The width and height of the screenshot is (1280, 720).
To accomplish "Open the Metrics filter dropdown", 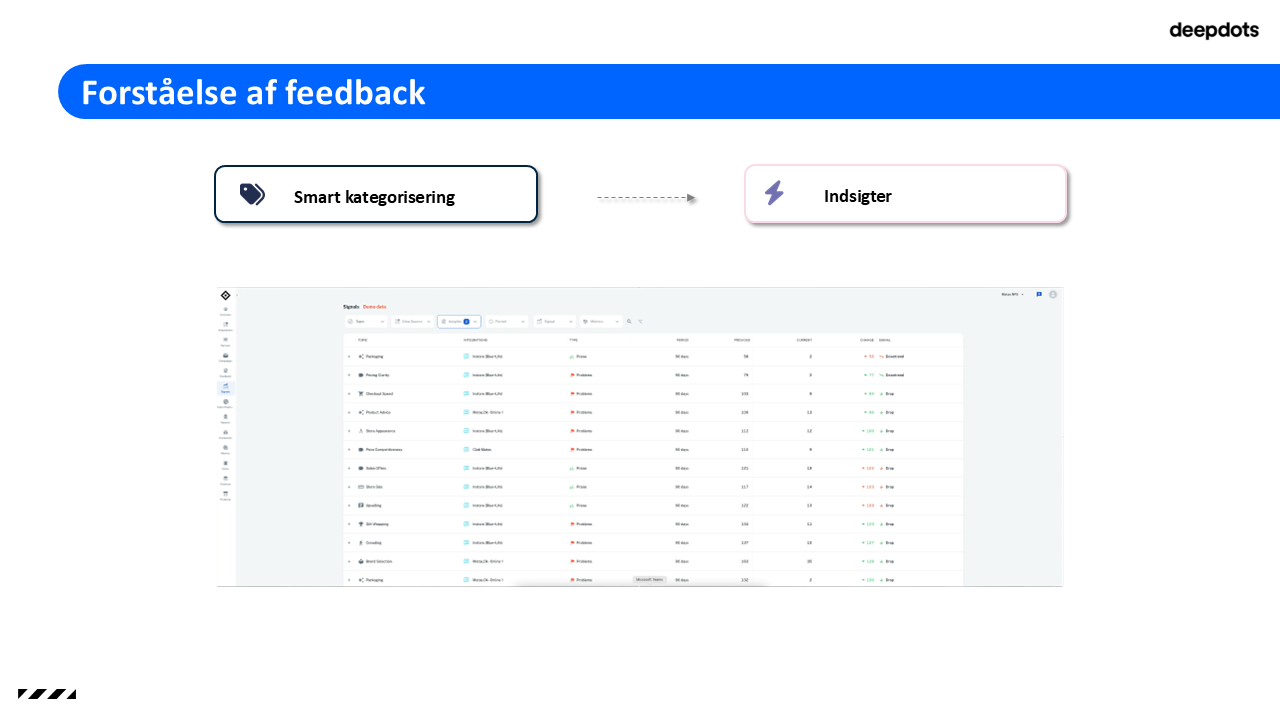I will coord(601,322).
